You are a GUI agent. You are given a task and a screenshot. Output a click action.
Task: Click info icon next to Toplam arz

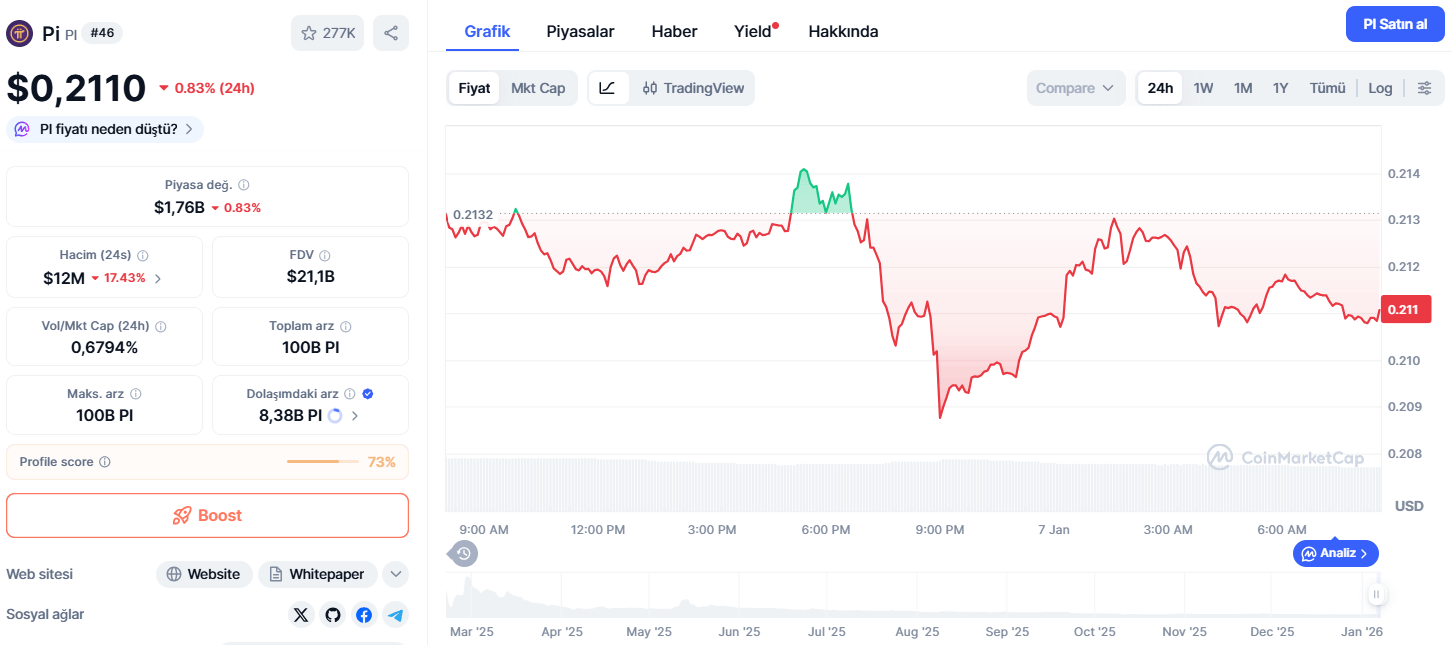[346, 326]
